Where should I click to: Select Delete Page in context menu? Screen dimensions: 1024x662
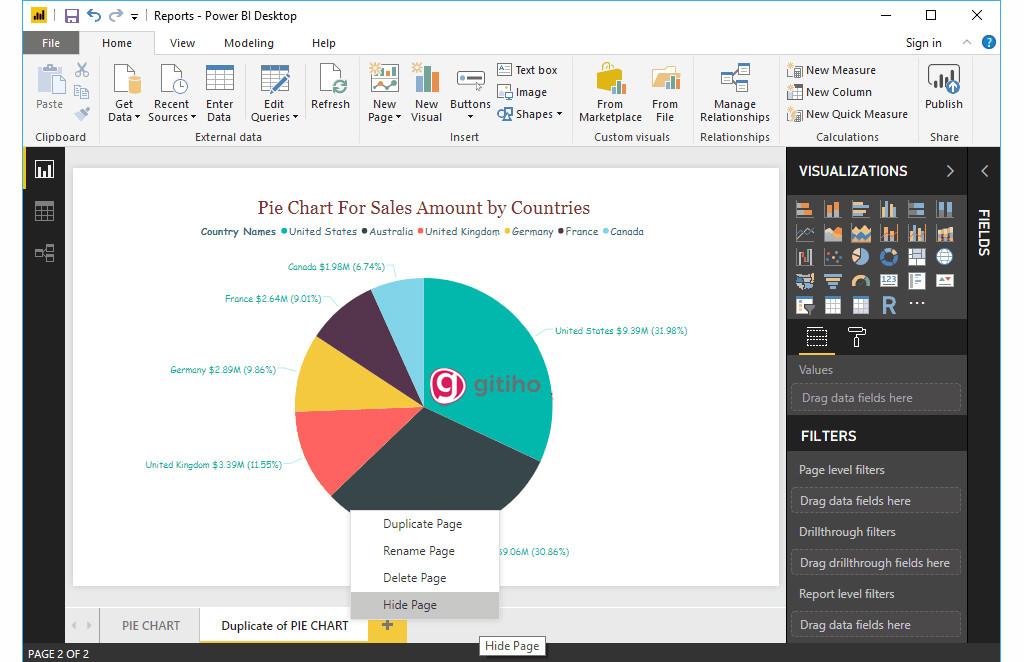pos(424,578)
